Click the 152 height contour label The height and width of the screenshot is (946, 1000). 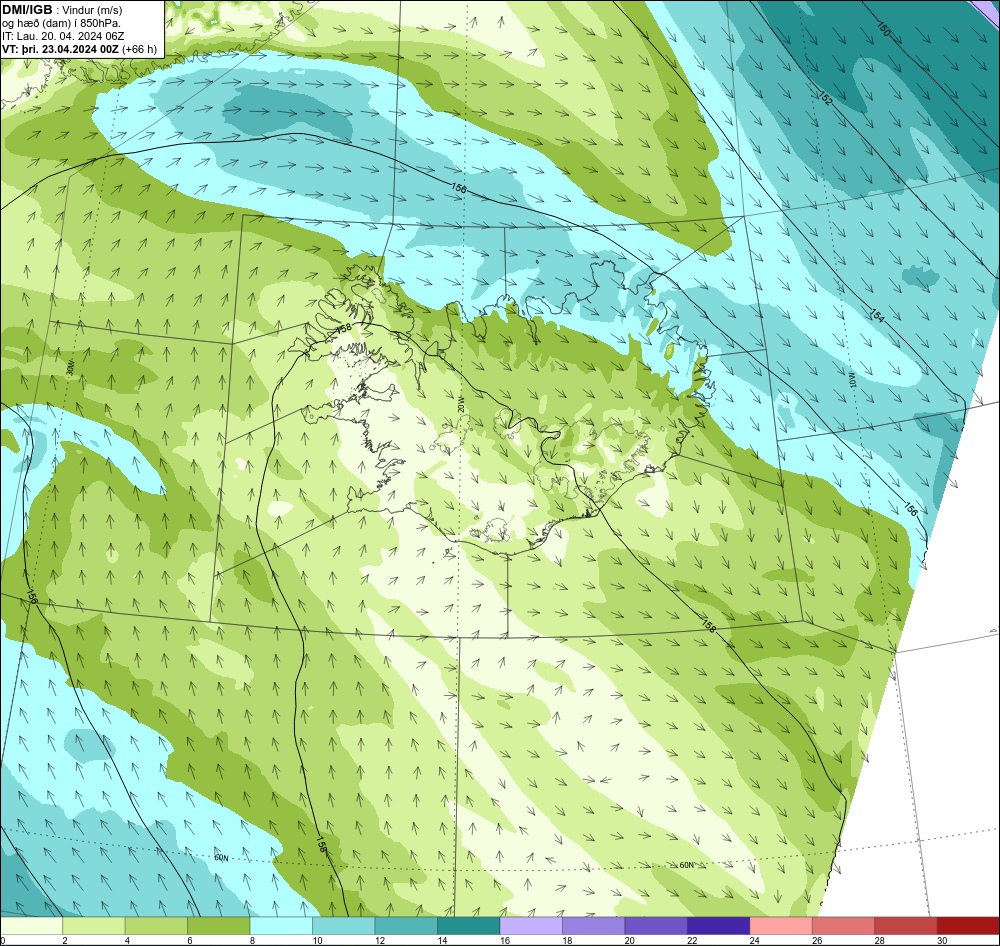(x=825, y=98)
